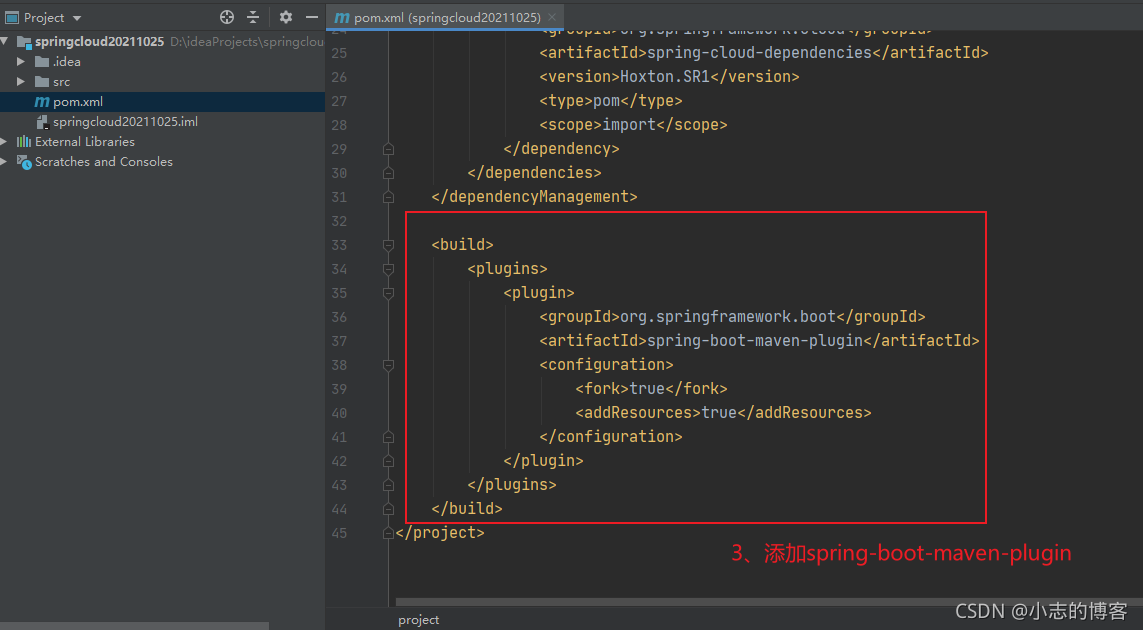
Task: Click fold marker at </build> line 44
Action: (x=389, y=510)
